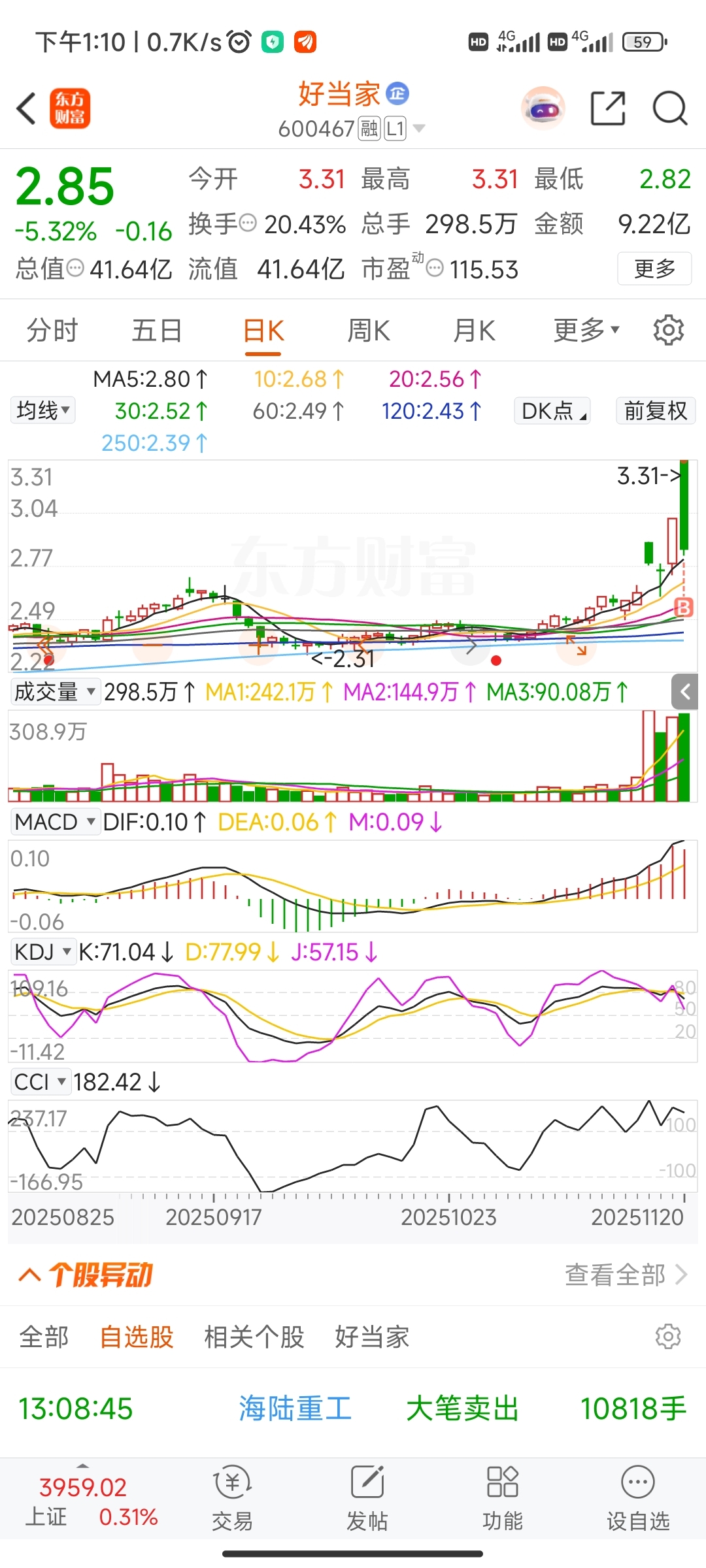
Task: Open the 成交量 indicator dropdown
Action: click(55, 691)
